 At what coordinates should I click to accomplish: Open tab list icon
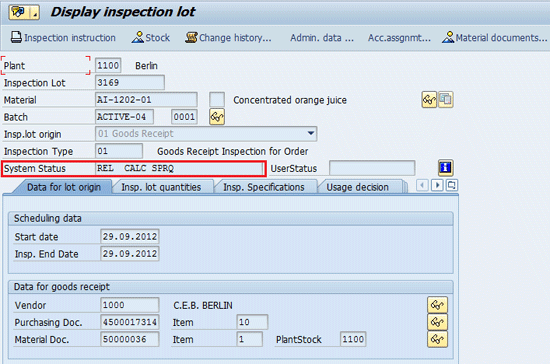coord(452,185)
